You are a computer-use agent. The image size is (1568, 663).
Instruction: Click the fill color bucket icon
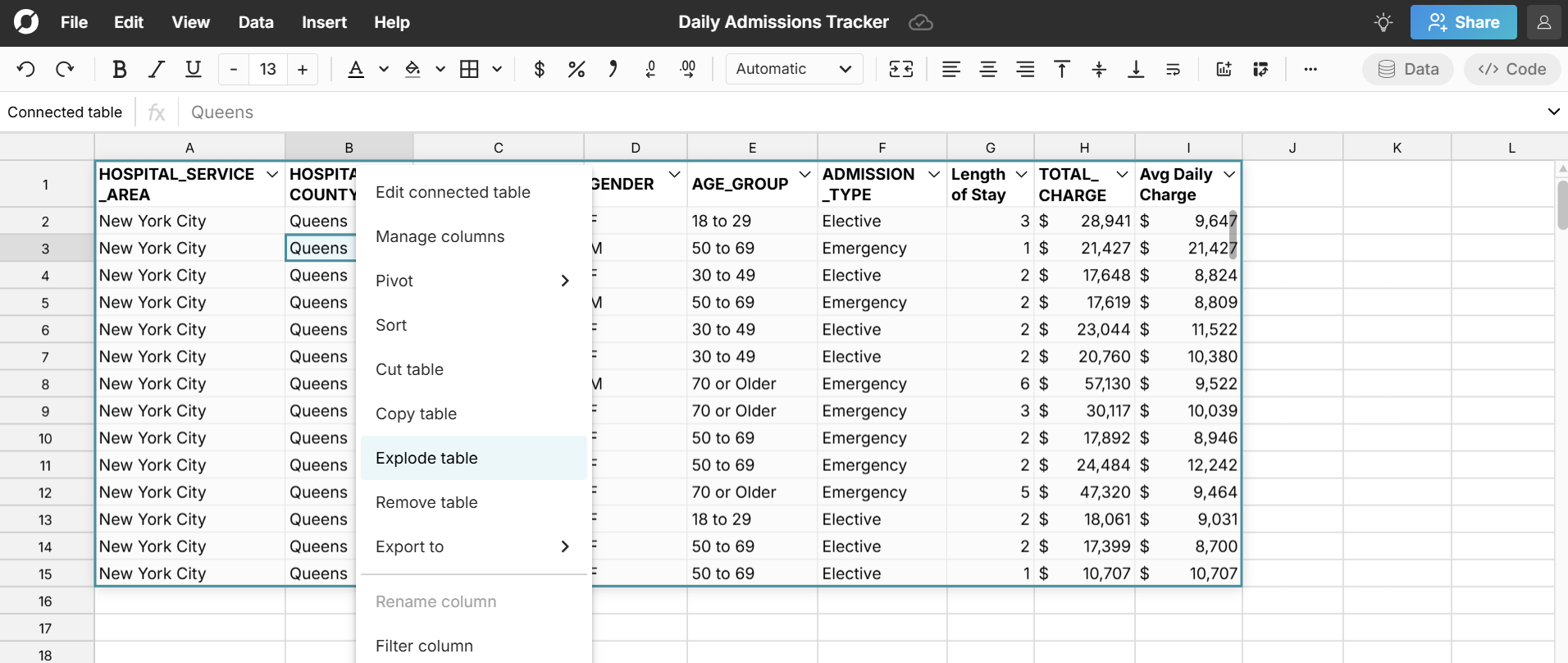coord(413,69)
